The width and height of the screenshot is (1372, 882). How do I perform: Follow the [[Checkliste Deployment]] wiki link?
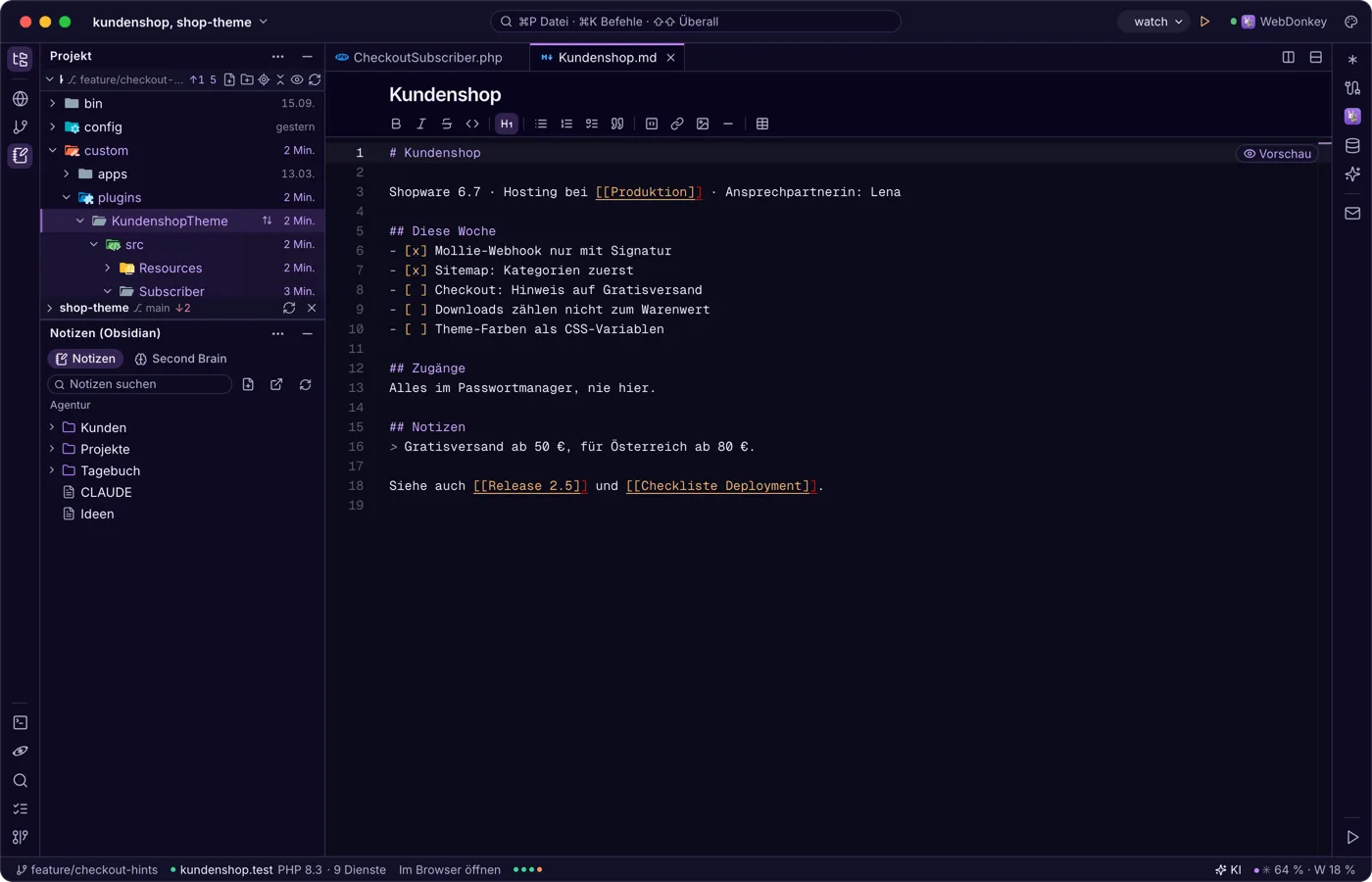click(721, 486)
